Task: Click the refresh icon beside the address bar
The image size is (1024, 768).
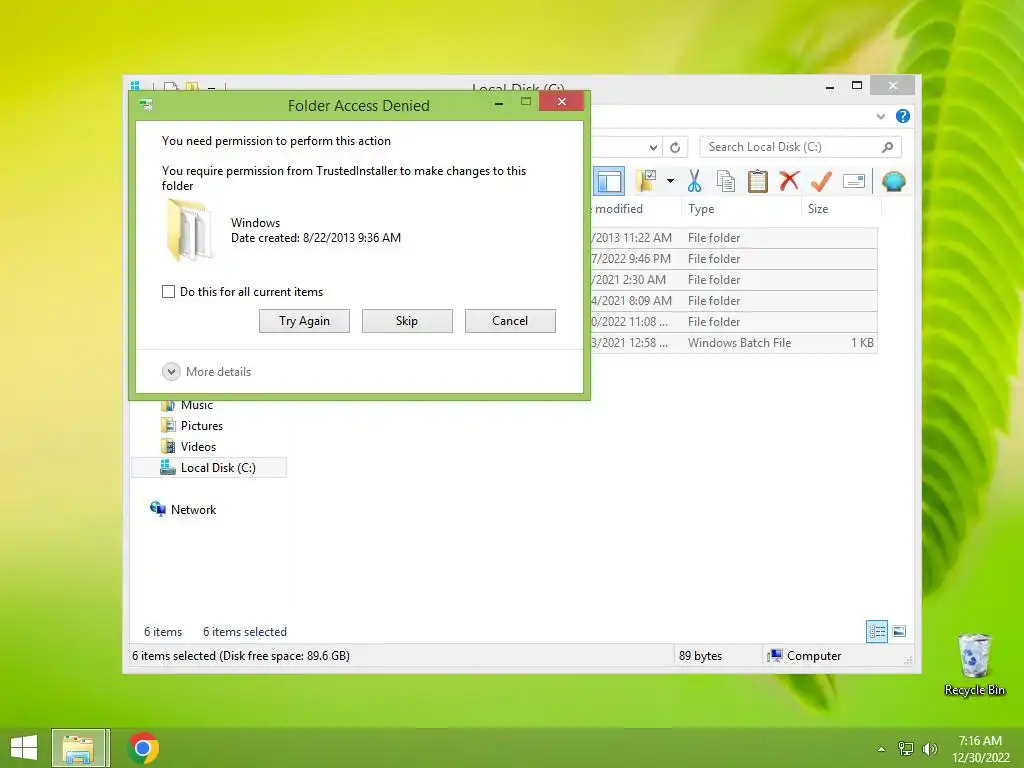Action: coord(675,148)
